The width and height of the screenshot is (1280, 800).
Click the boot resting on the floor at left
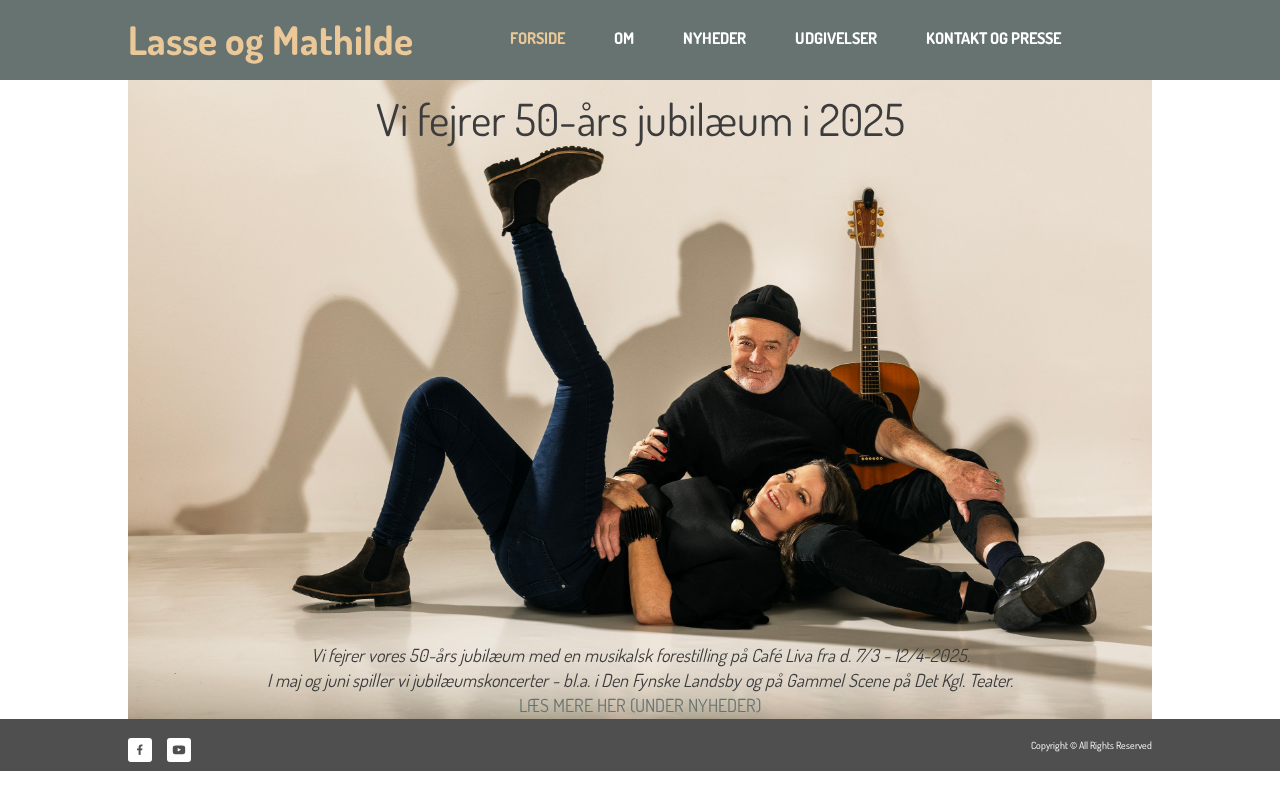pos(353,573)
